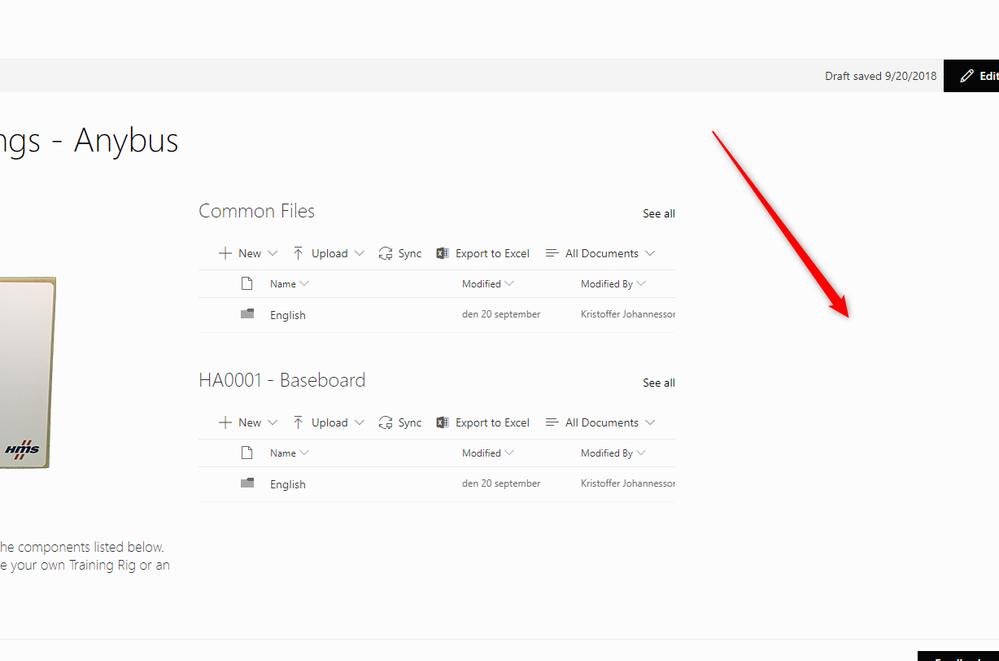999x661 pixels.
Task: Open Modified column chevron in Common Files
Action: point(509,284)
